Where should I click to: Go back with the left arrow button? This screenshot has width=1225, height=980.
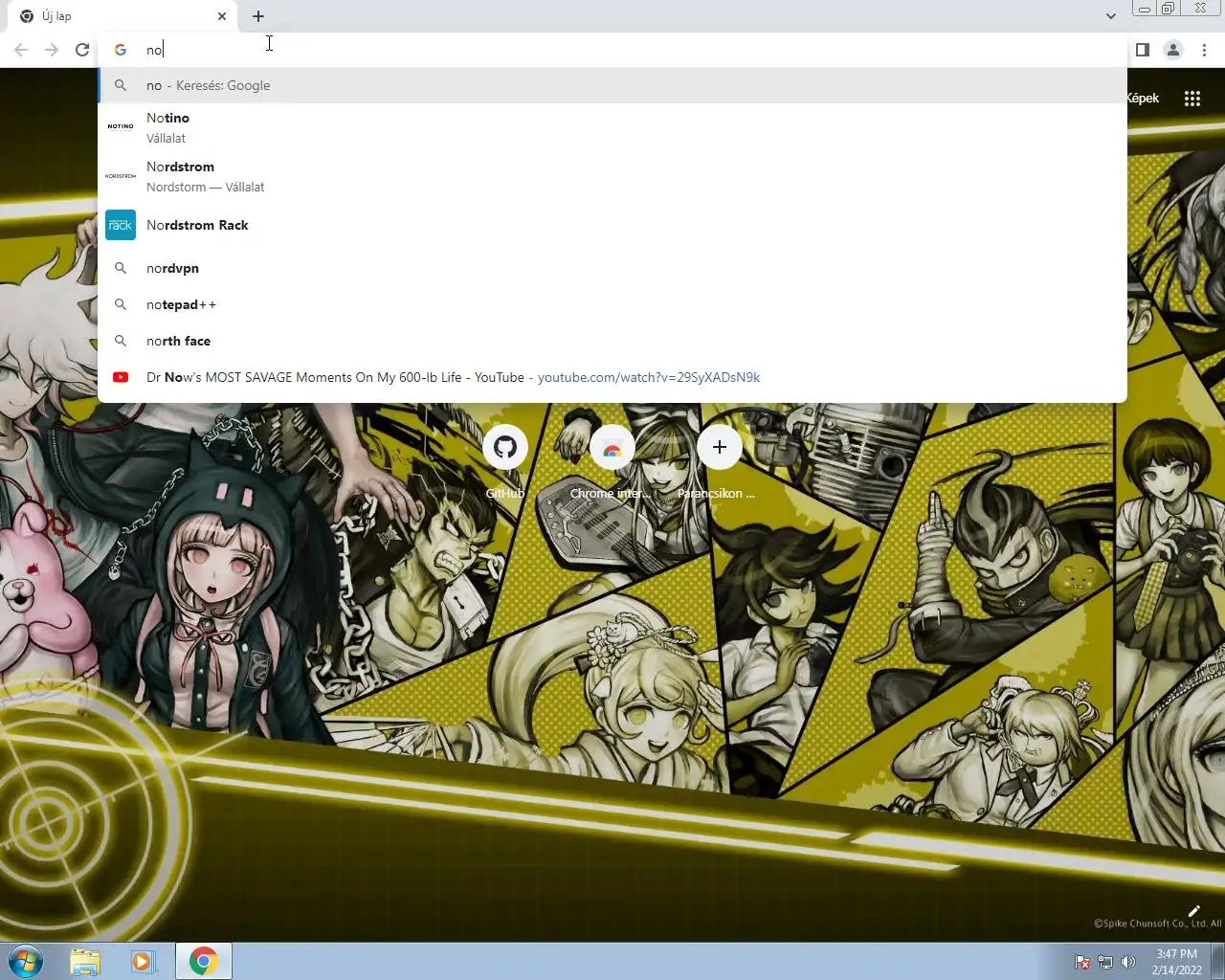[x=21, y=50]
